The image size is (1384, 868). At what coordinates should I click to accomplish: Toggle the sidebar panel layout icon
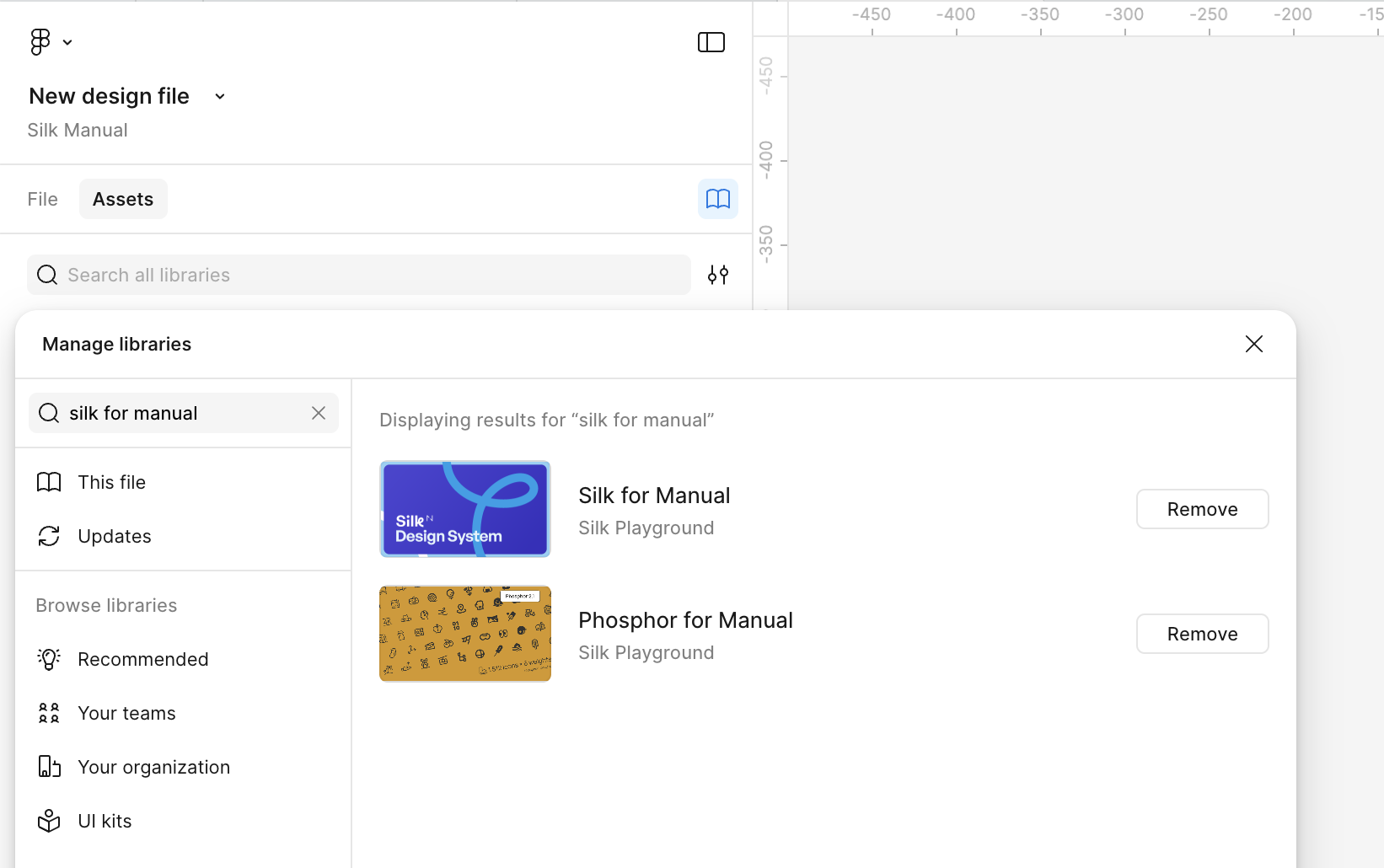(711, 42)
